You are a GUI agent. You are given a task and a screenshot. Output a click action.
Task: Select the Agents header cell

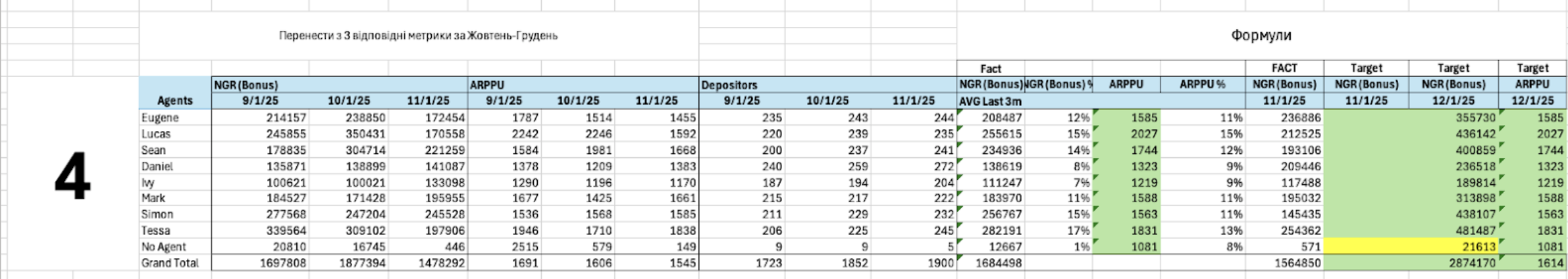point(175,101)
